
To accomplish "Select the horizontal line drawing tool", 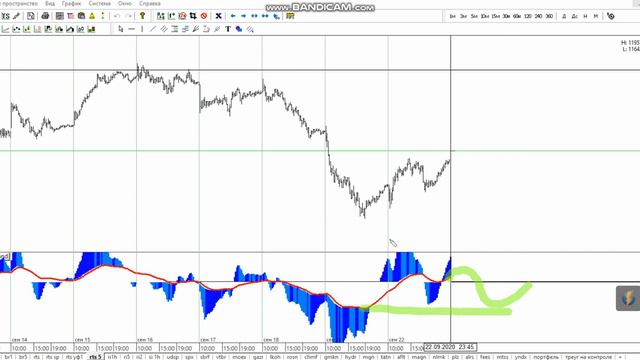I will pos(131,29).
